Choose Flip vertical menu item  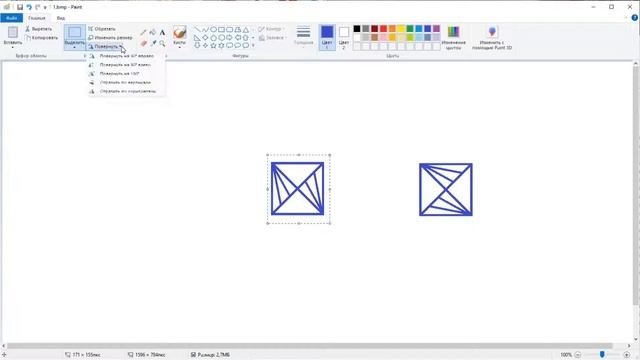[127, 82]
